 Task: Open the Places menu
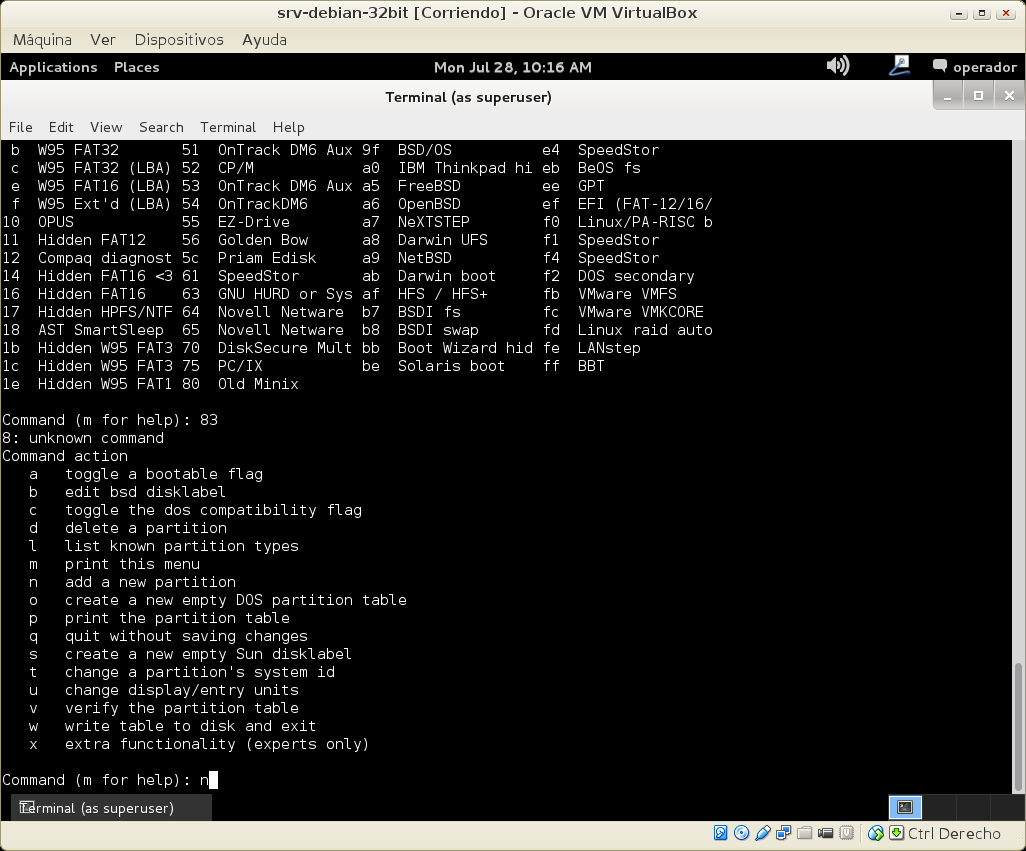pos(136,67)
